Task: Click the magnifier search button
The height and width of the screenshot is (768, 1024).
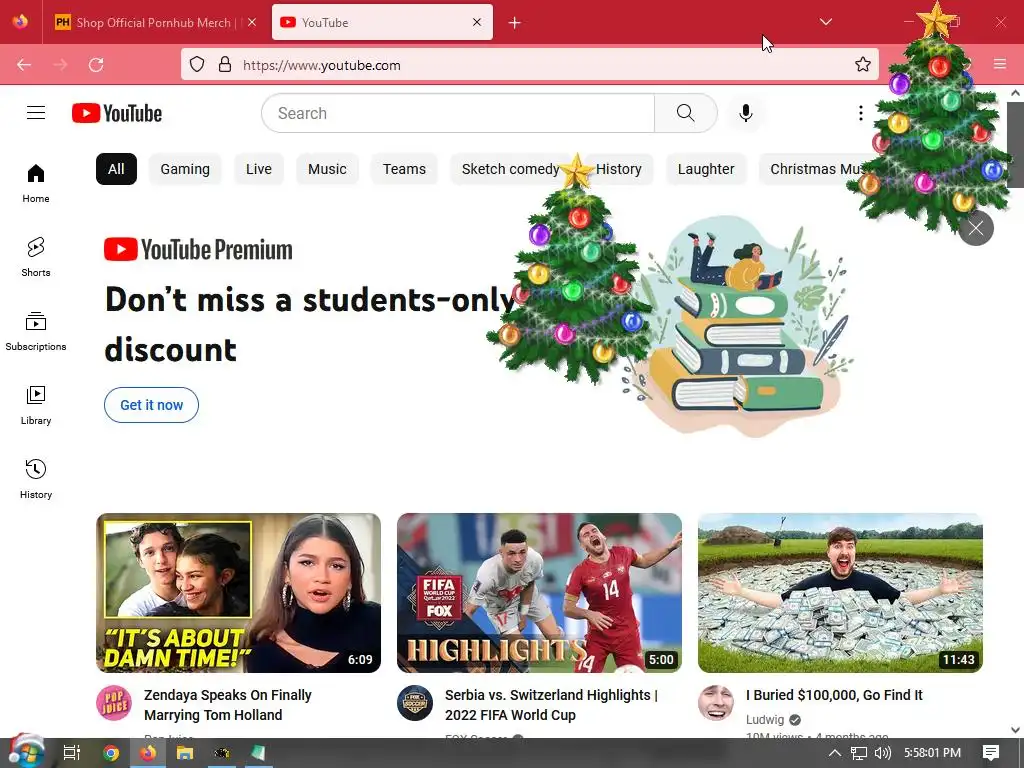Action: (x=686, y=113)
